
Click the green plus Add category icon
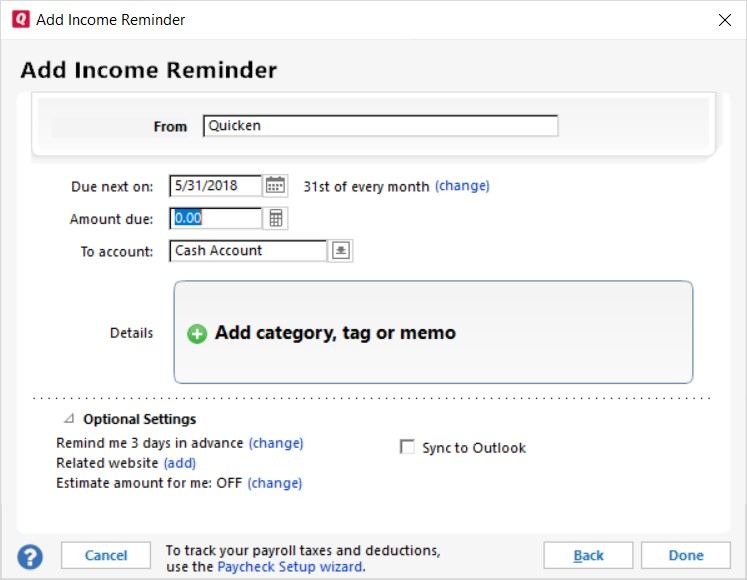tap(197, 334)
